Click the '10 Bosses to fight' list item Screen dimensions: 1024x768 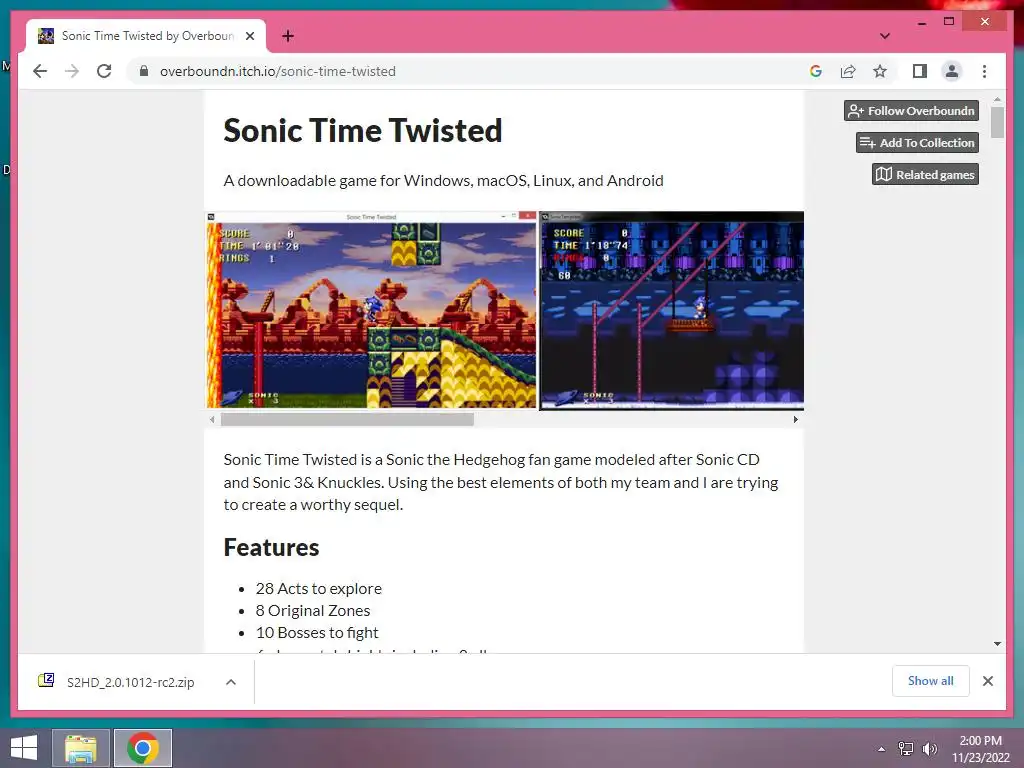click(317, 633)
